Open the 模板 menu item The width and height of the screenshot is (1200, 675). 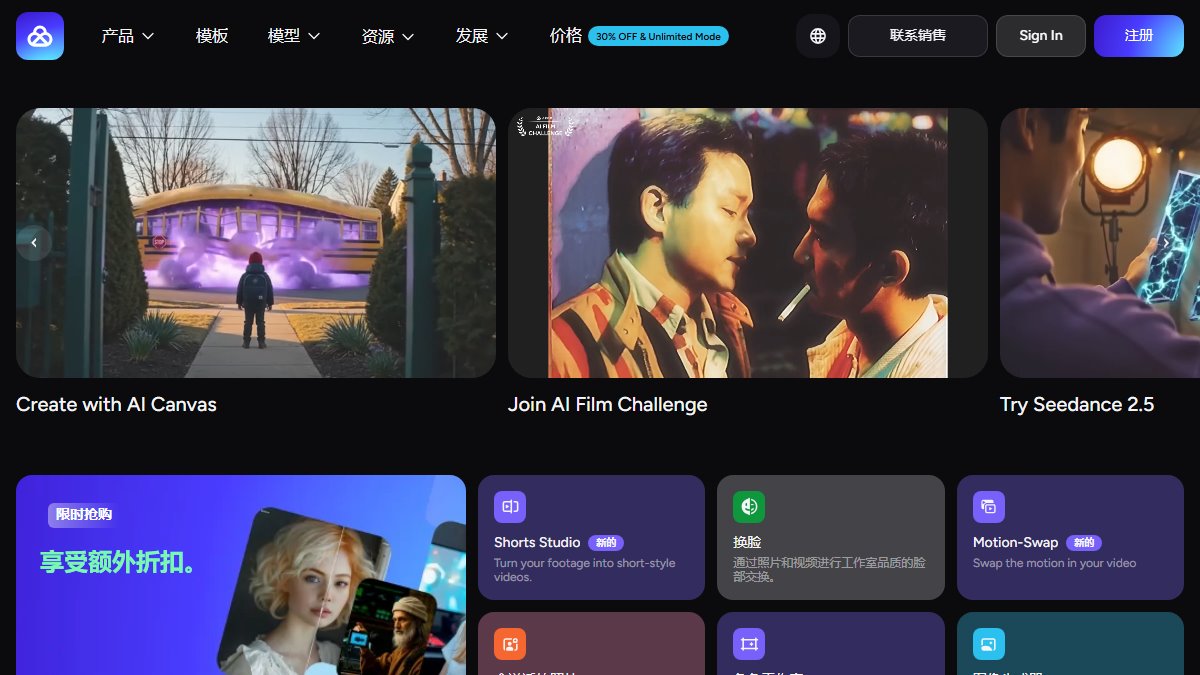coord(212,36)
